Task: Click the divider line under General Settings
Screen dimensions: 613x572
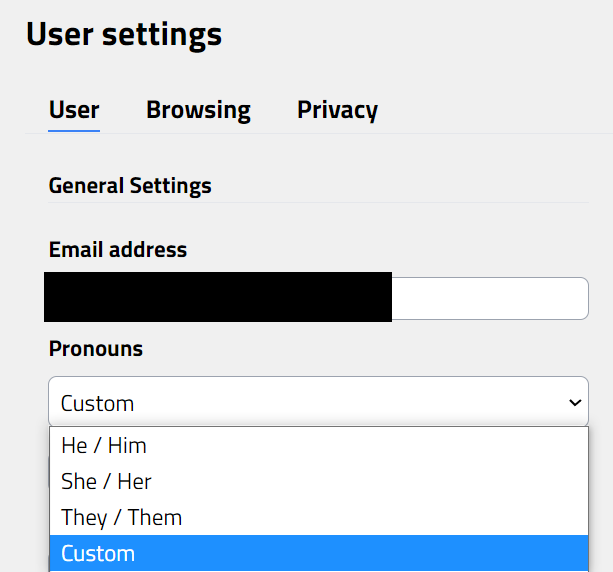Action: [x=318, y=203]
